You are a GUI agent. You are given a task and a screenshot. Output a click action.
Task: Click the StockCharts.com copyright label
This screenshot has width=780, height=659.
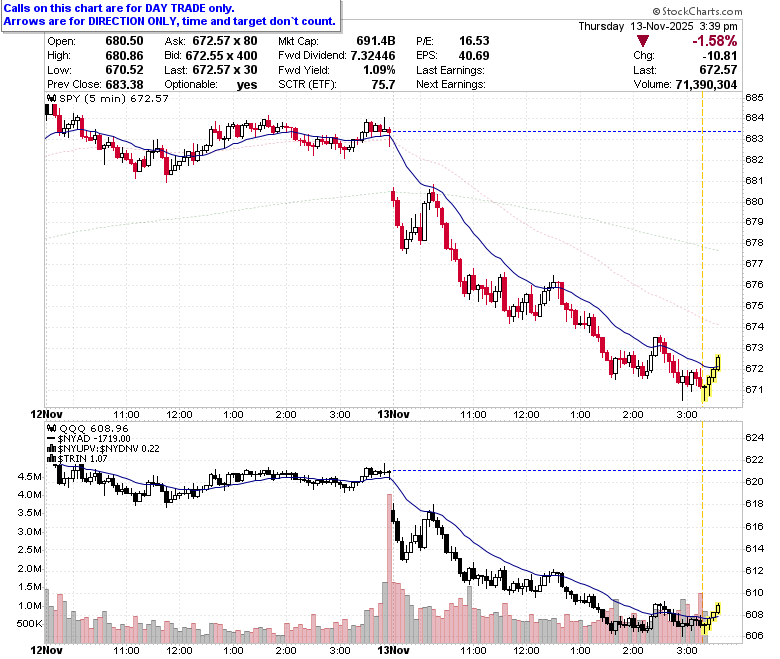click(697, 11)
